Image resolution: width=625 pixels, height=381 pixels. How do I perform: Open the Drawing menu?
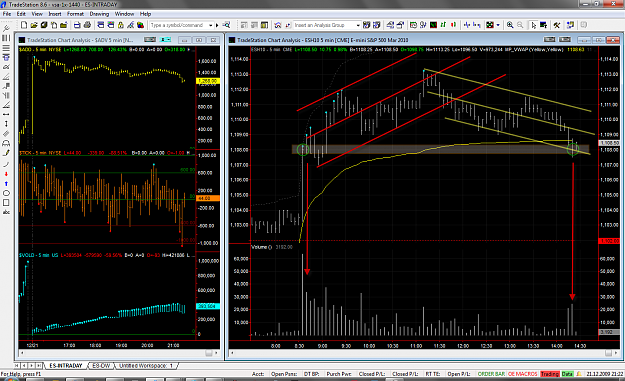99,14
